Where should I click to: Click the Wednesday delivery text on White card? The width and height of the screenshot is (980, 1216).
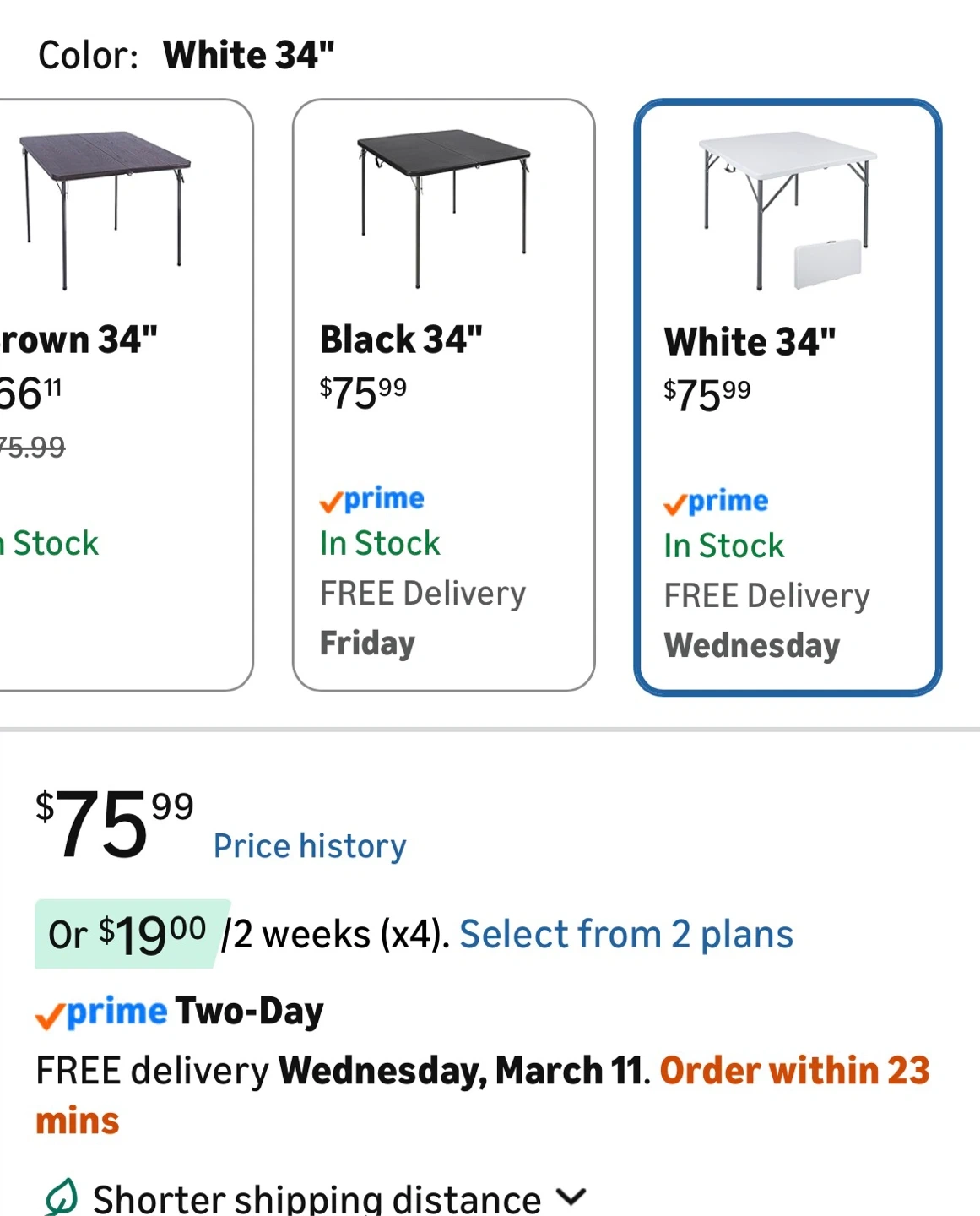click(x=752, y=646)
